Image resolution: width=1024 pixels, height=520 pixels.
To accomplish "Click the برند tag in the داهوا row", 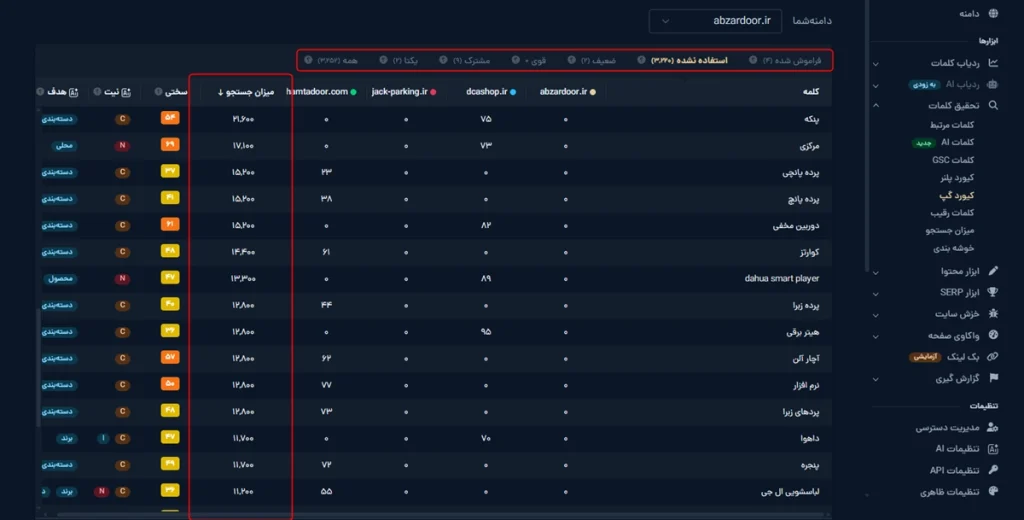I will pos(67,438).
